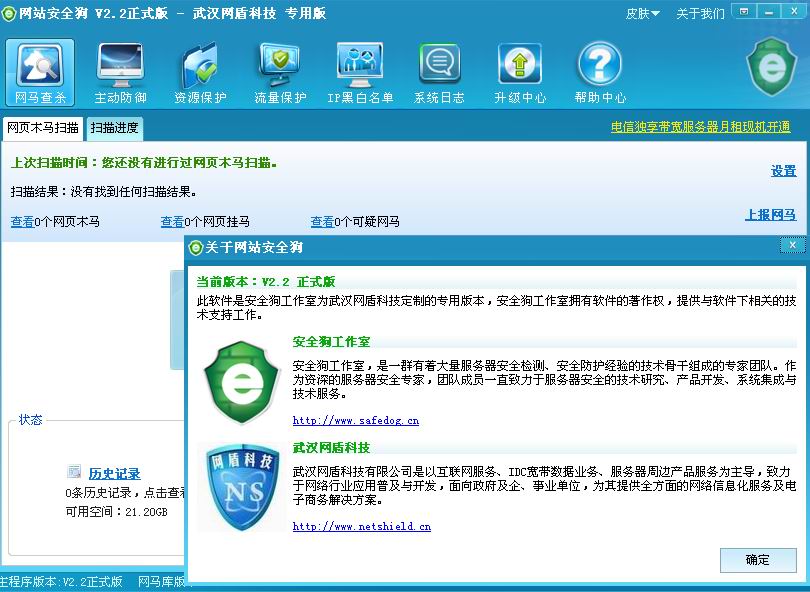Open the 设置 settings link
The width and height of the screenshot is (810, 592).
click(784, 171)
